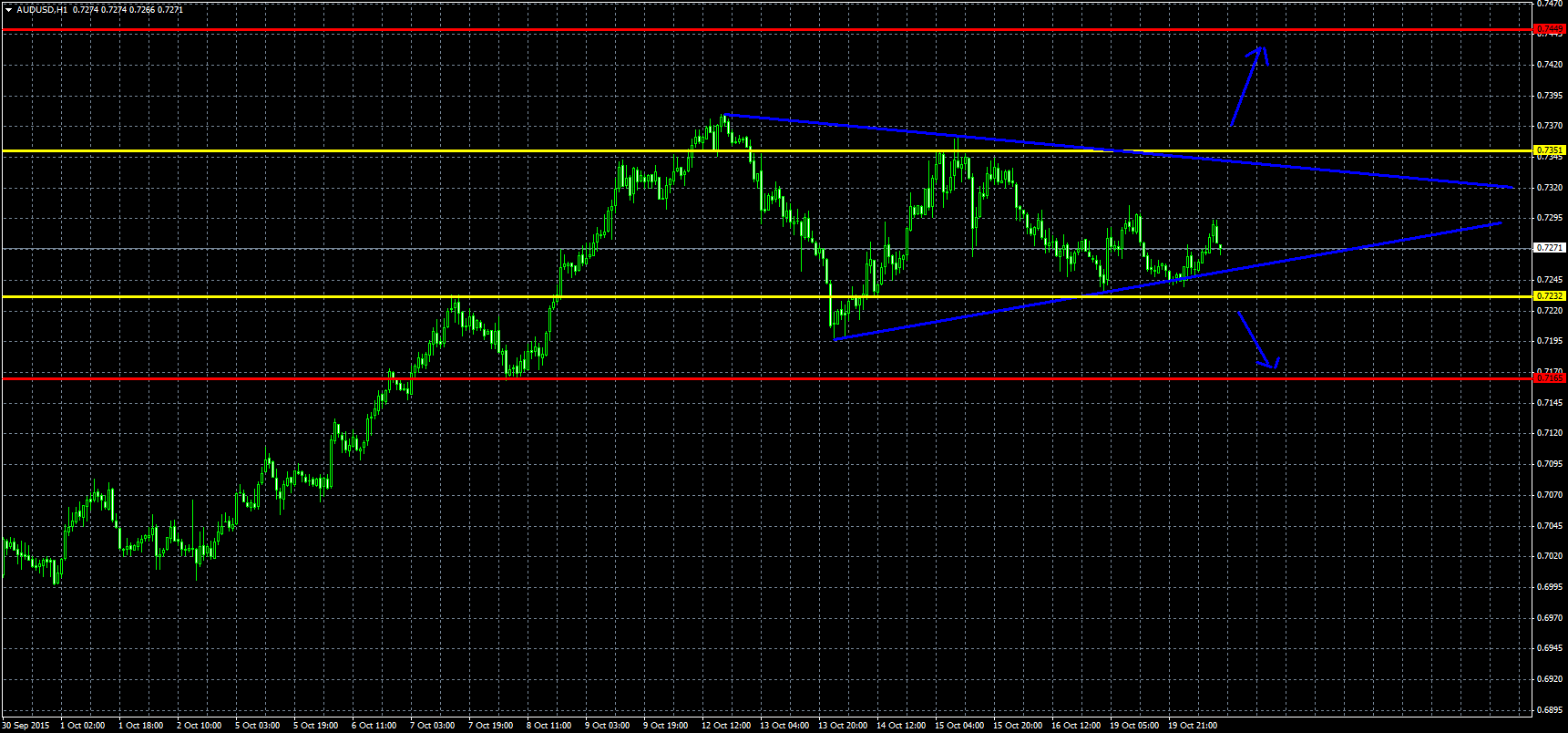Click the 12 Oct 12:00 time label
Image resolution: width=1568 pixels, height=733 pixels.
pos(726,726)
